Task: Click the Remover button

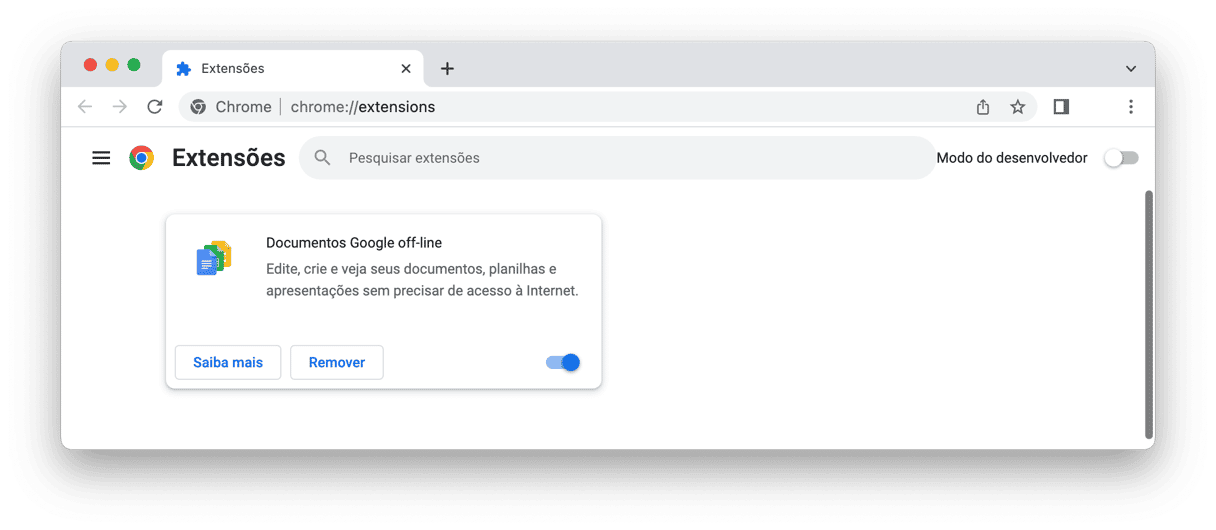Action: (337, 362)
